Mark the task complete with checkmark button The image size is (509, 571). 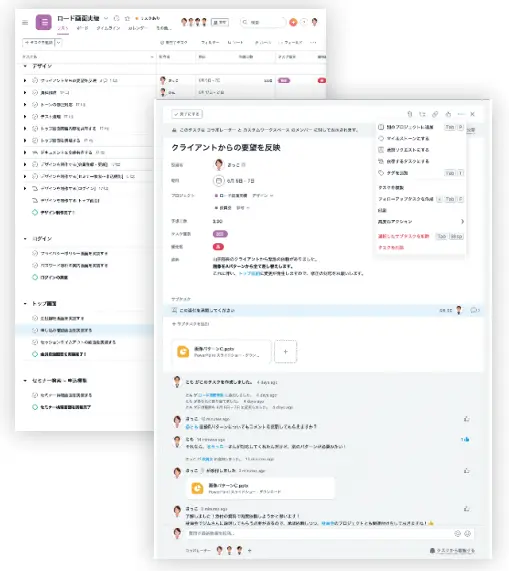[x=187, y=114]
